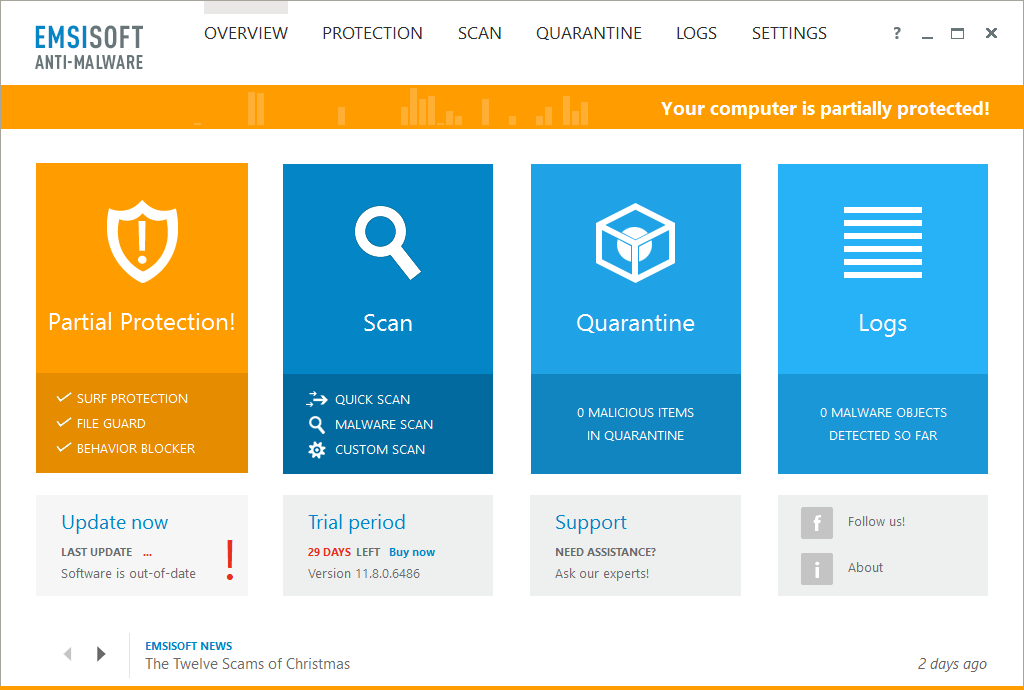Image resolution: width=1024 pixels, height=690 pixels.
Task: Toggle Surf Protection checkmark
Action: pyautogui.click(x=63, y=398)
